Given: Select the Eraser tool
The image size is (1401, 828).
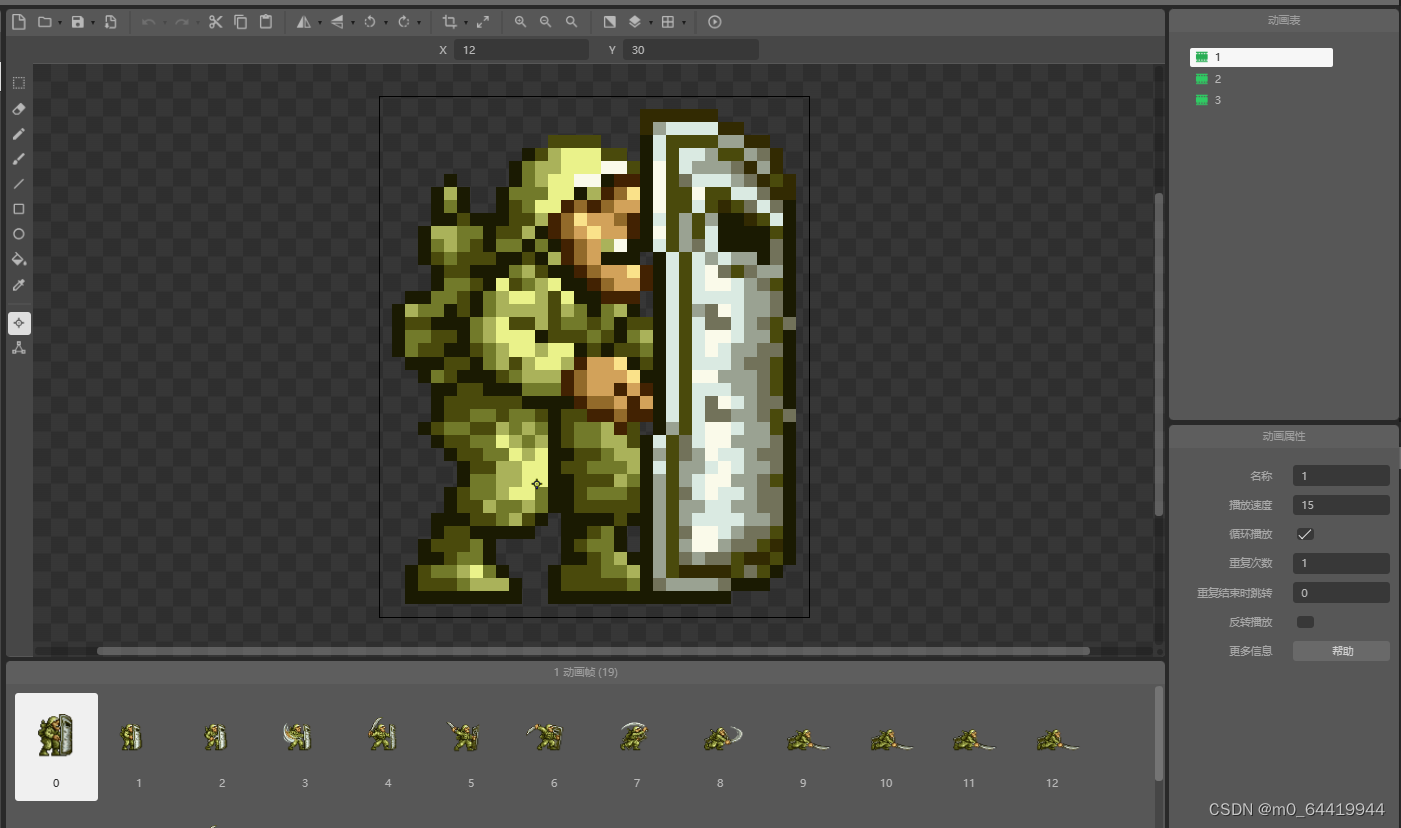Looking at the screenshot, I should [18, 108].
